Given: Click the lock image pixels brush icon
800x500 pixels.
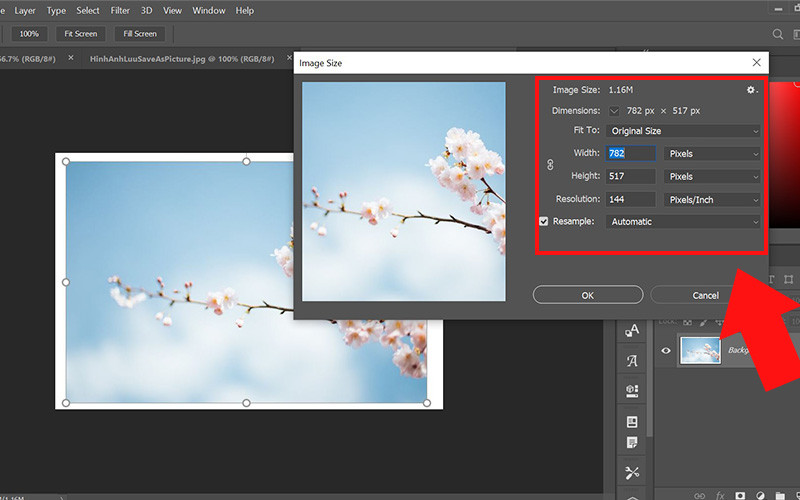Looking at the screenshot, I should pyautogui.click(x=704, y=322).
